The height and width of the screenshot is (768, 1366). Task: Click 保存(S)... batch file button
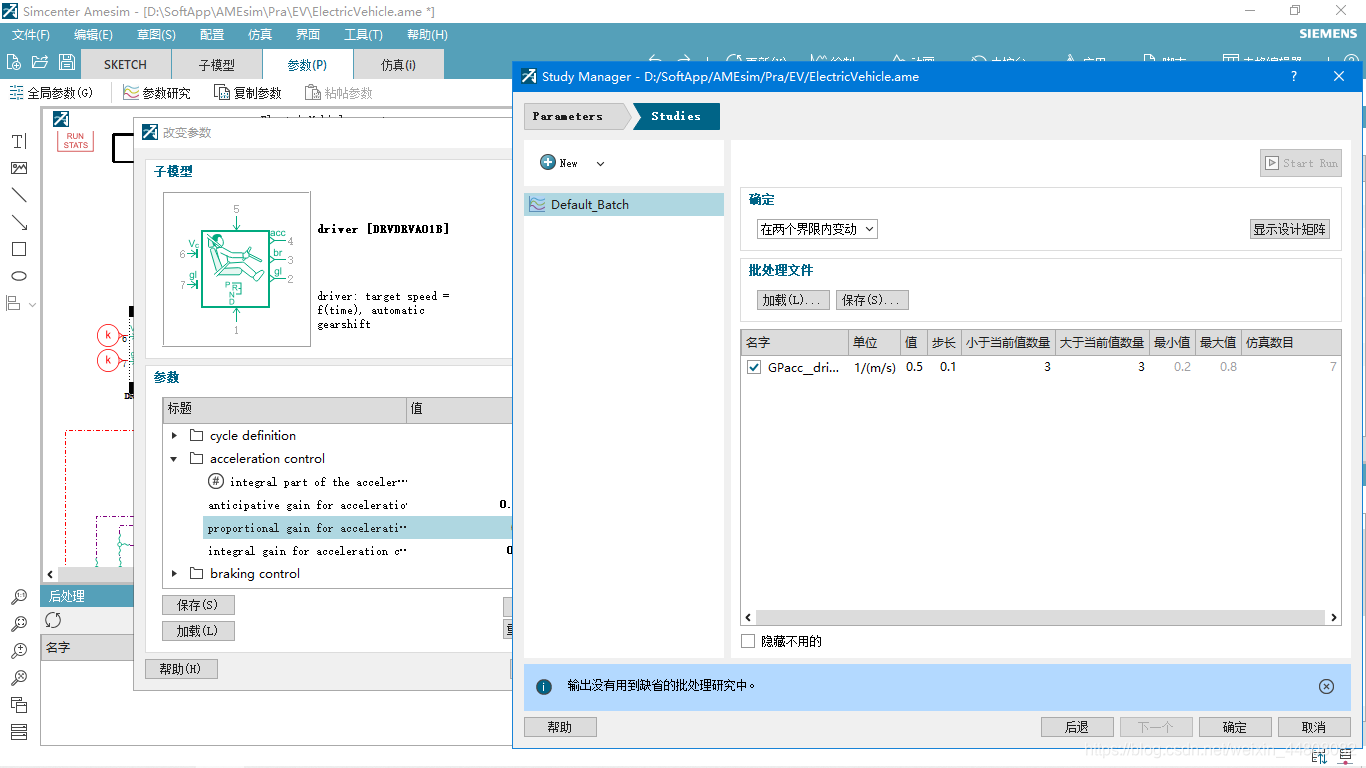[872, 300]
